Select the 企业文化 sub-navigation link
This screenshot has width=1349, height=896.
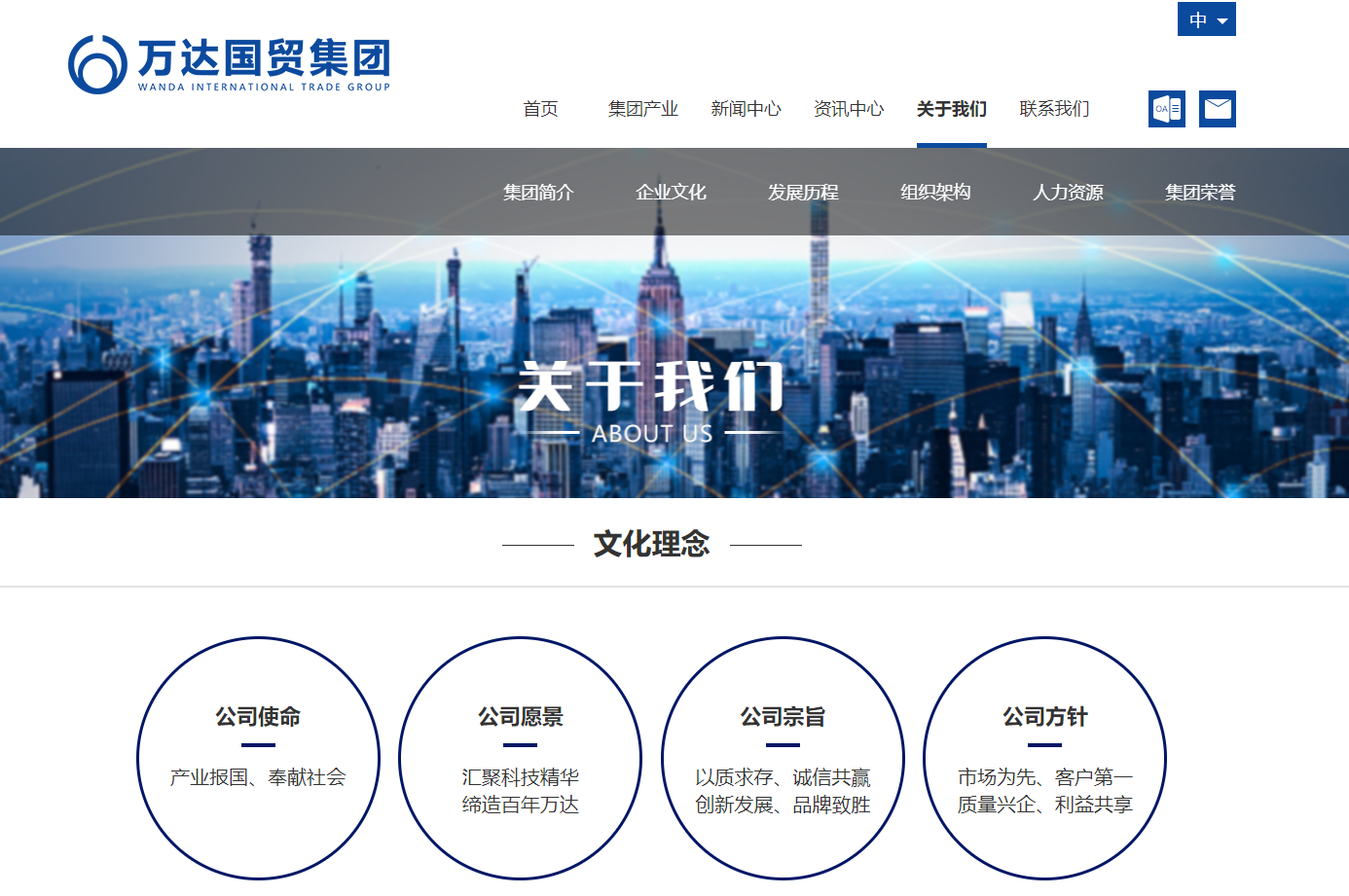pyautogui.click(x=672, y=192)
